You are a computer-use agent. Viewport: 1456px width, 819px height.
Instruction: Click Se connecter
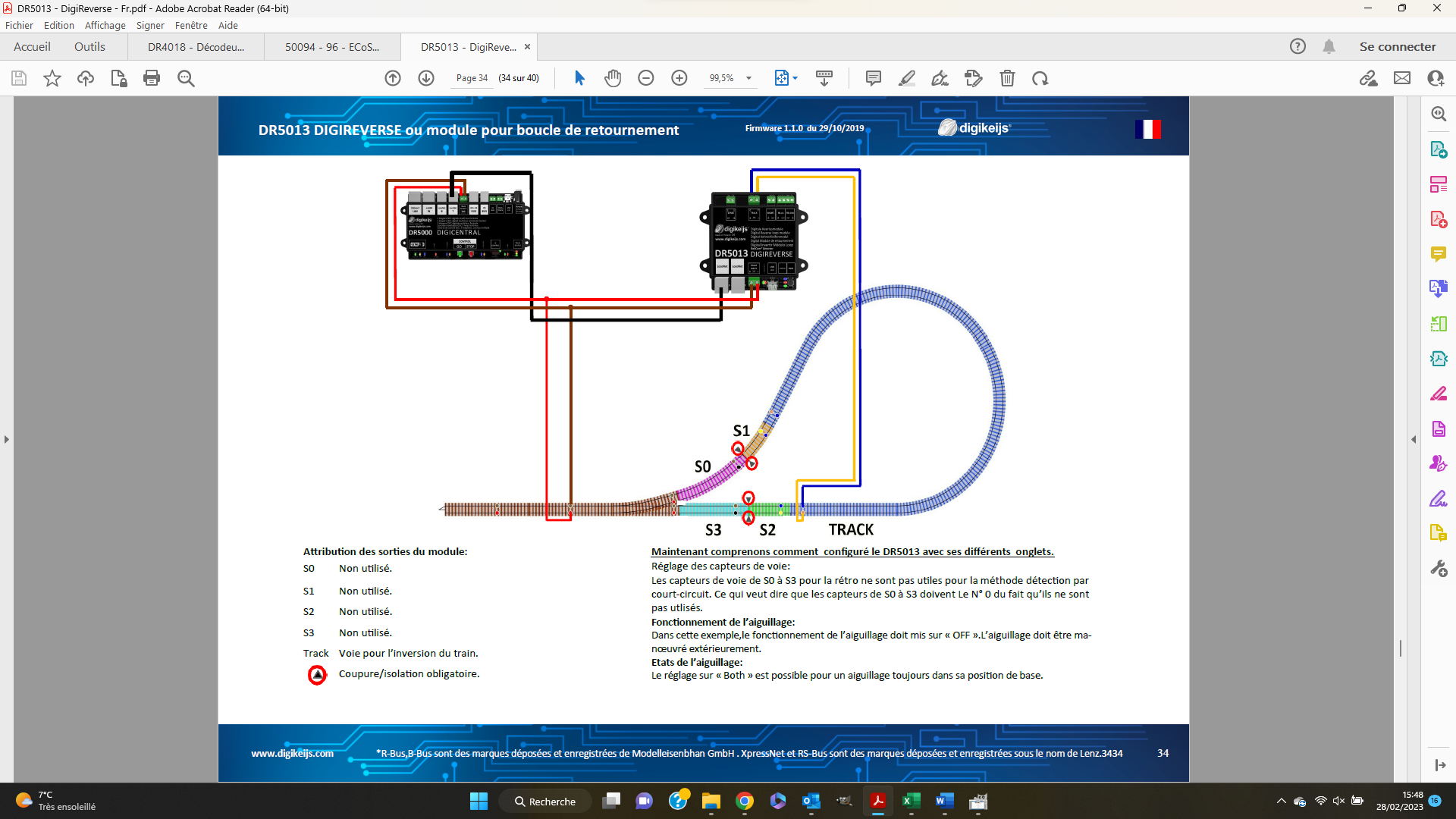click(x=1398, y=47)
